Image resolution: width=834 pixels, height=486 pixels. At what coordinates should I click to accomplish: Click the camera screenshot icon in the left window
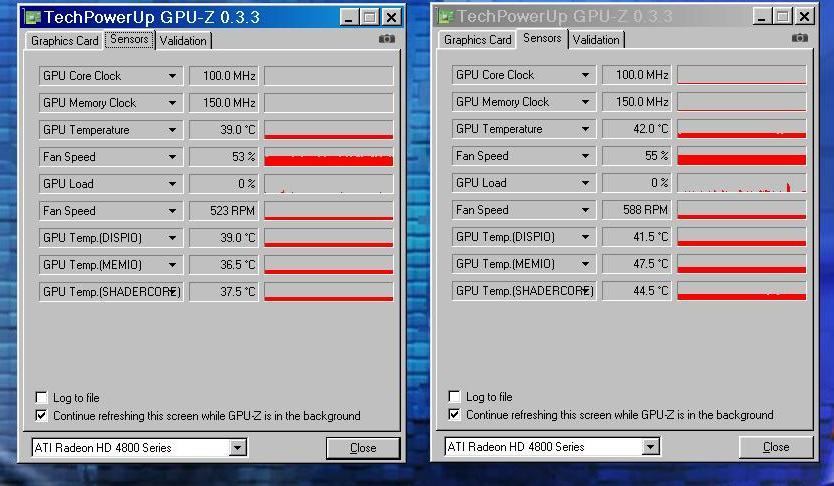coord(387,39)
